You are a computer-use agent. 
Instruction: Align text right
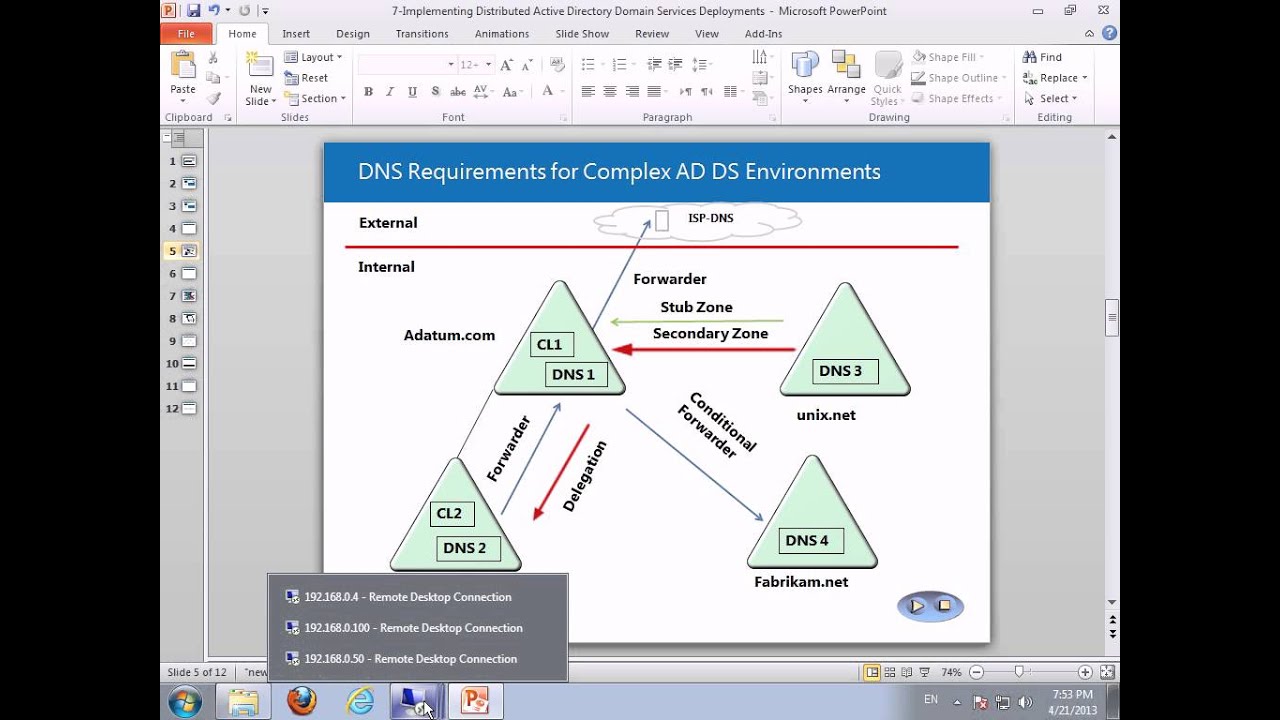632,91
